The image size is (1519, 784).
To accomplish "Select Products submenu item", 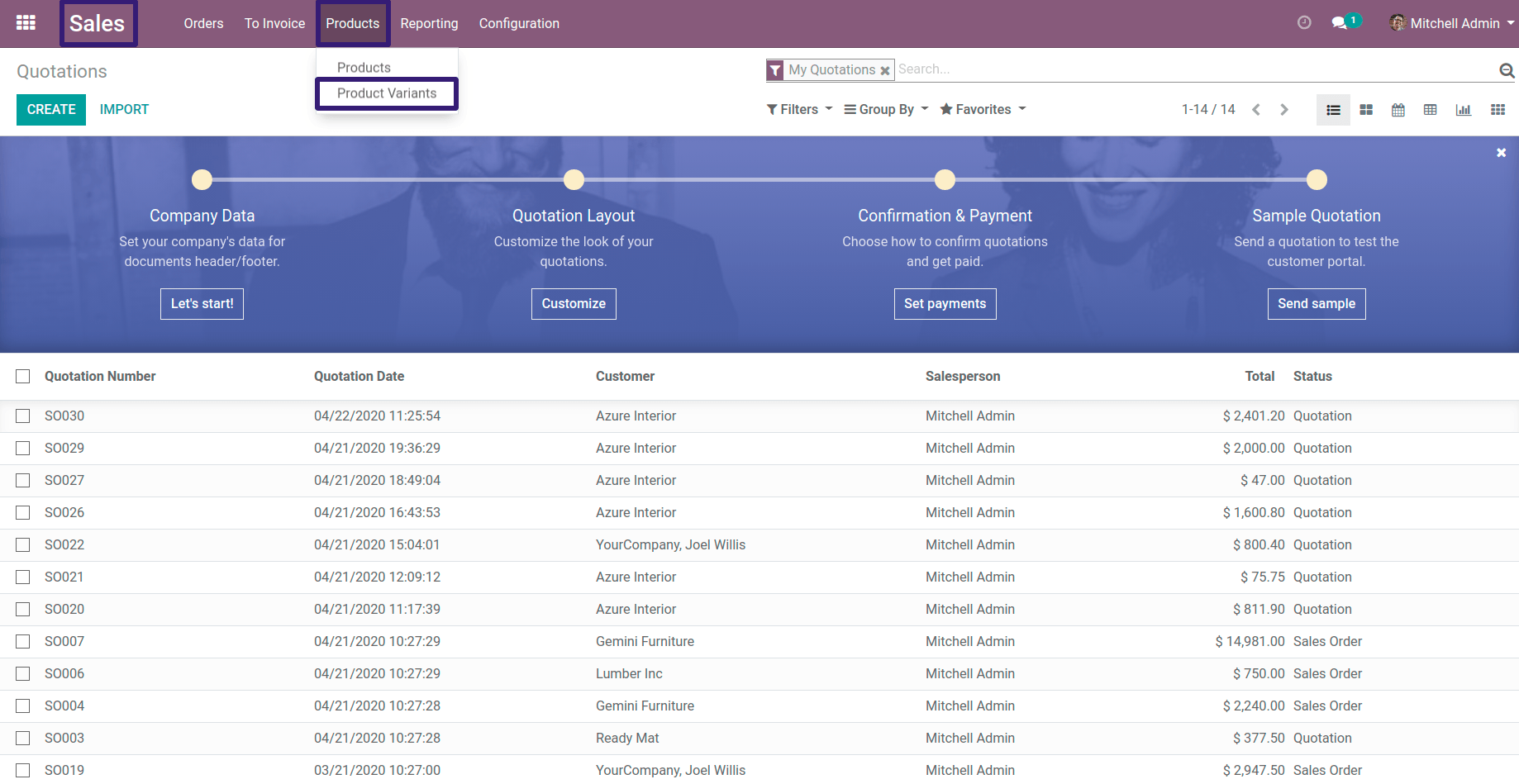I will pyautogui.click(x=364, y=68).
